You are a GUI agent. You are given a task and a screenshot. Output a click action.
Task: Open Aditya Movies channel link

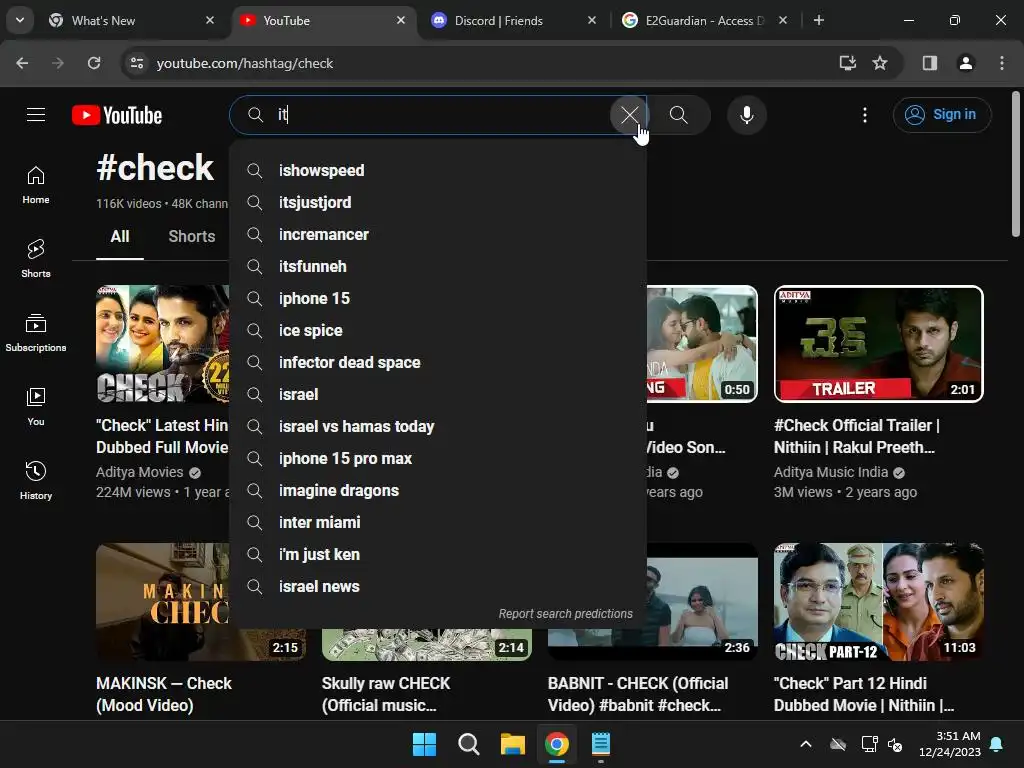click(x=140, y=472)
